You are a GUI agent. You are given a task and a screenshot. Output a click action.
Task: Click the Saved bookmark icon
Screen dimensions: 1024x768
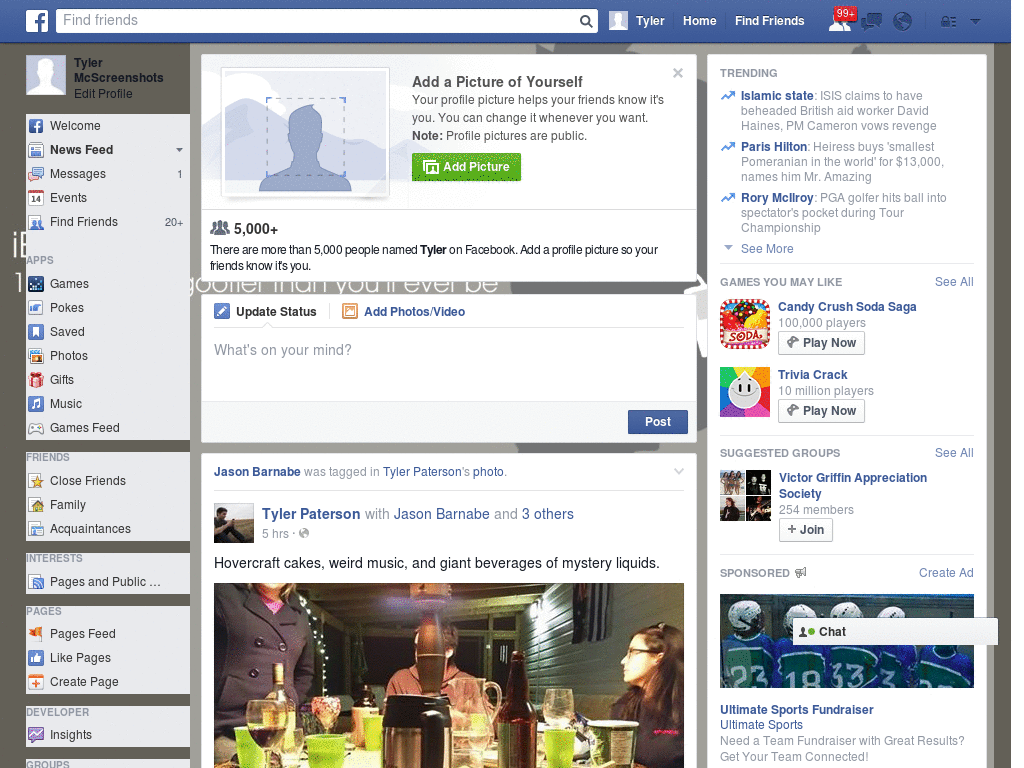36,332
